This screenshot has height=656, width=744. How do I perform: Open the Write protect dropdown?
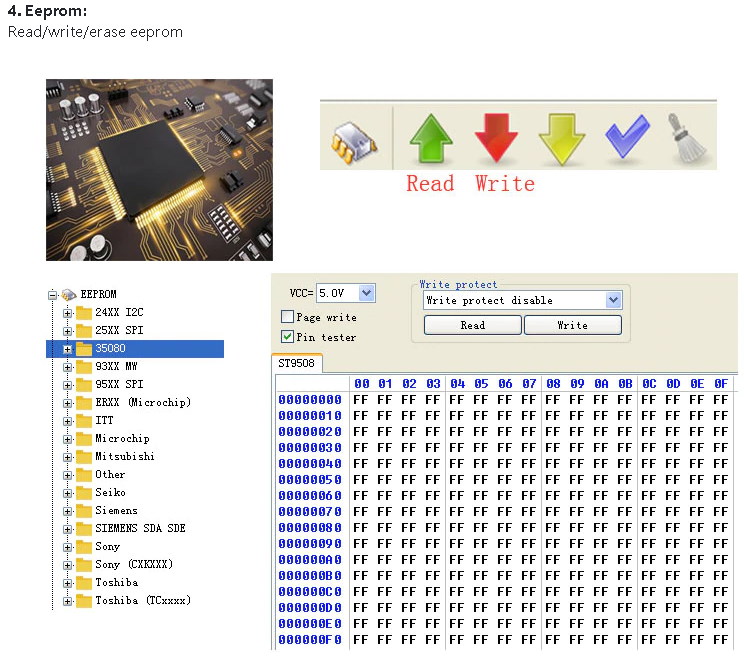[x=613, y=300]
